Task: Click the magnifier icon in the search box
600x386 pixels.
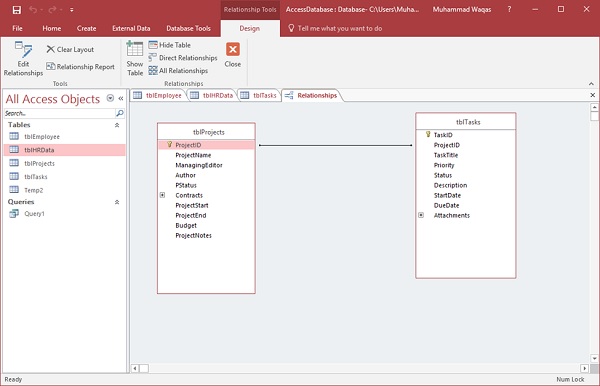Action: (x=120, y=113)
